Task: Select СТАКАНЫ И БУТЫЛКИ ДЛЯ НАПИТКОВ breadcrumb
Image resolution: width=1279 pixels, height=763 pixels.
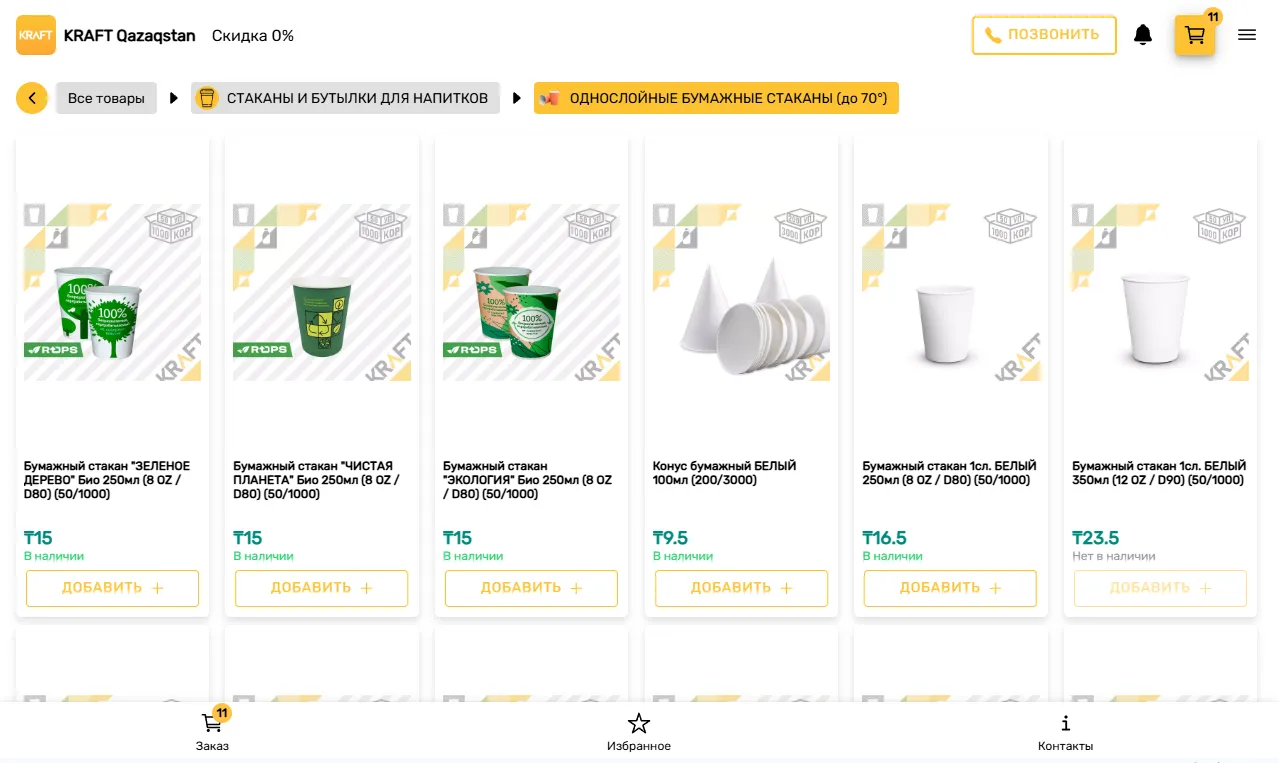Action: click(x=345, y=98)
